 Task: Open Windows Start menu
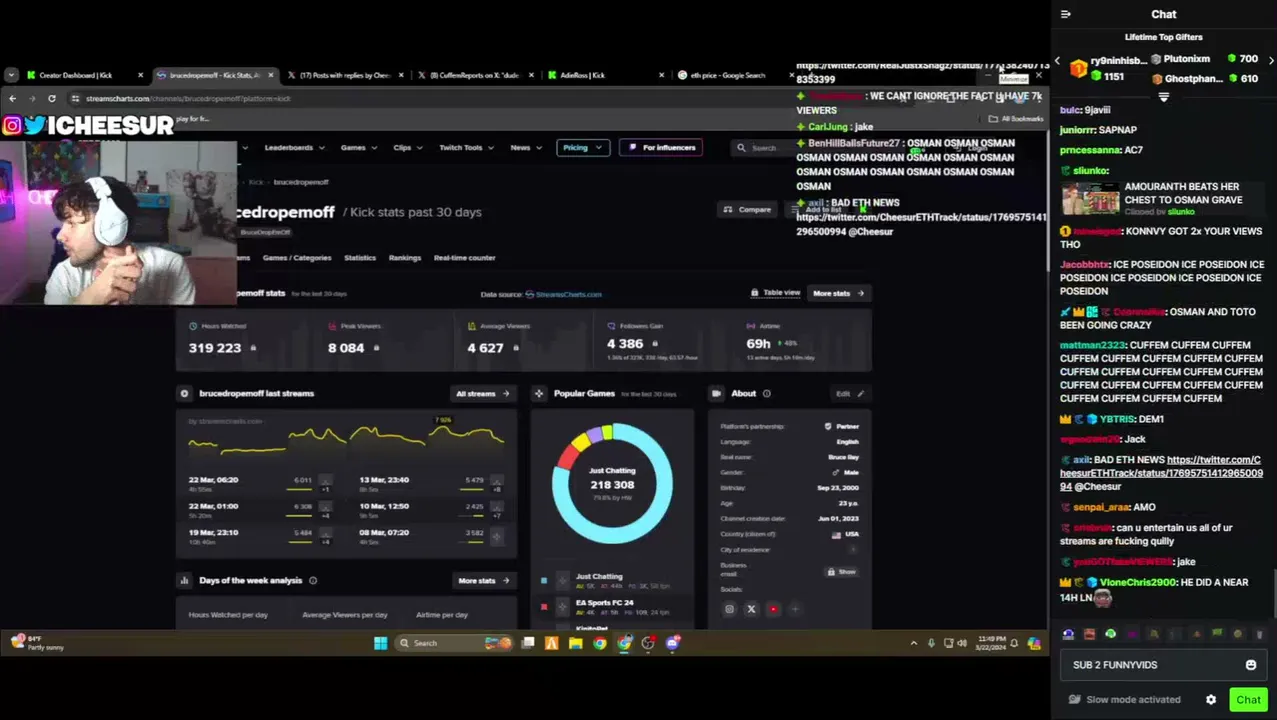381,643
